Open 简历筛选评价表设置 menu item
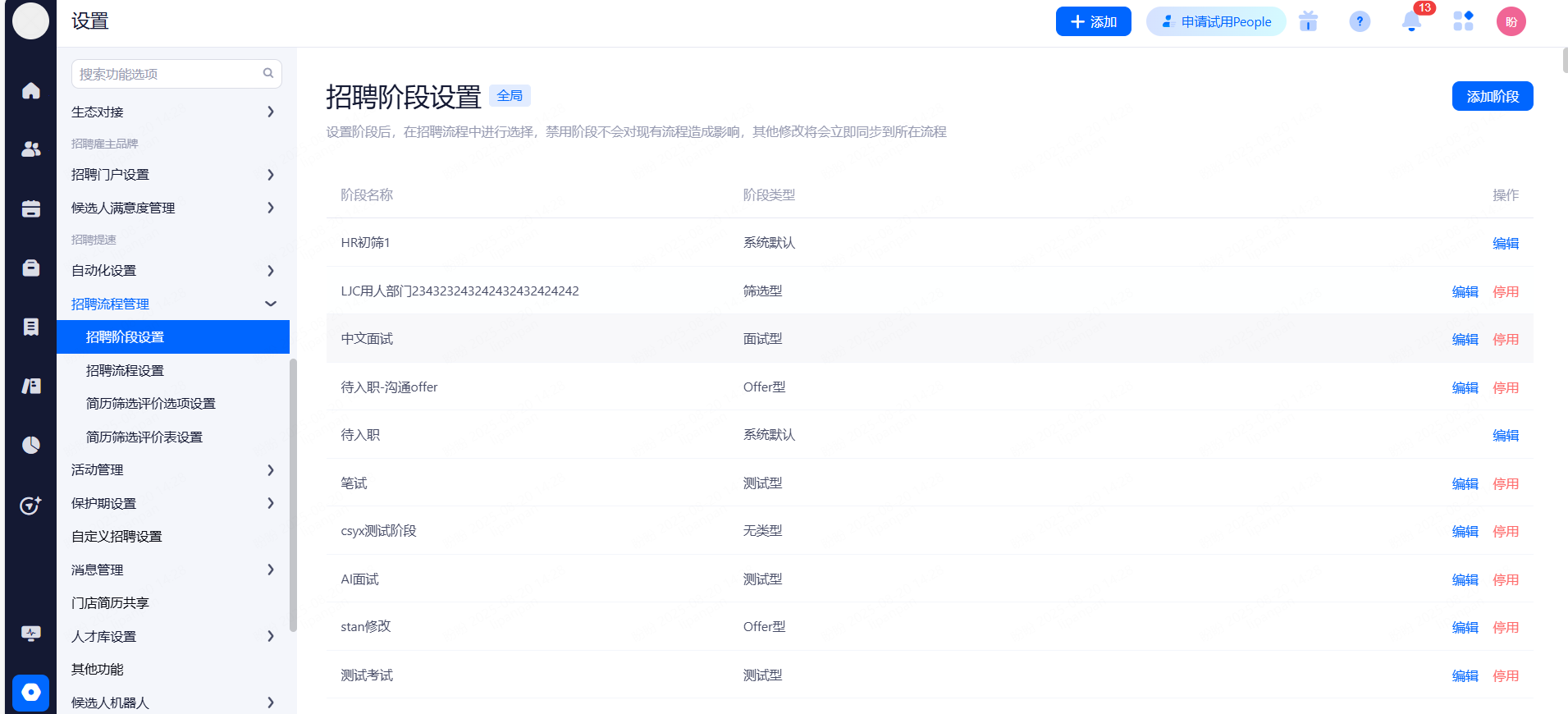 [144, 437]
